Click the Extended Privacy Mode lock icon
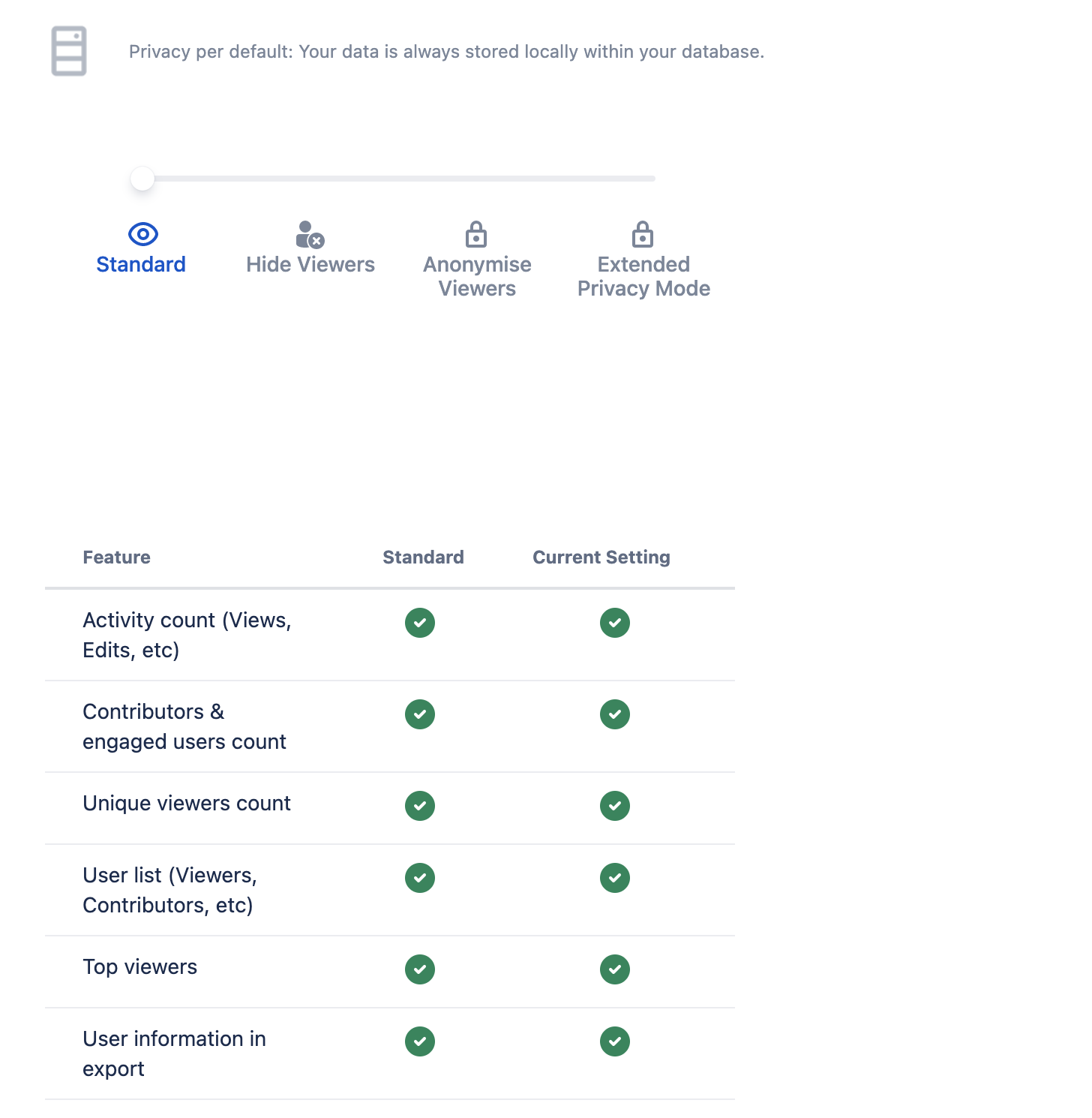The height and width of the screenshot is (1118, 1092). [x=643, y=234]
